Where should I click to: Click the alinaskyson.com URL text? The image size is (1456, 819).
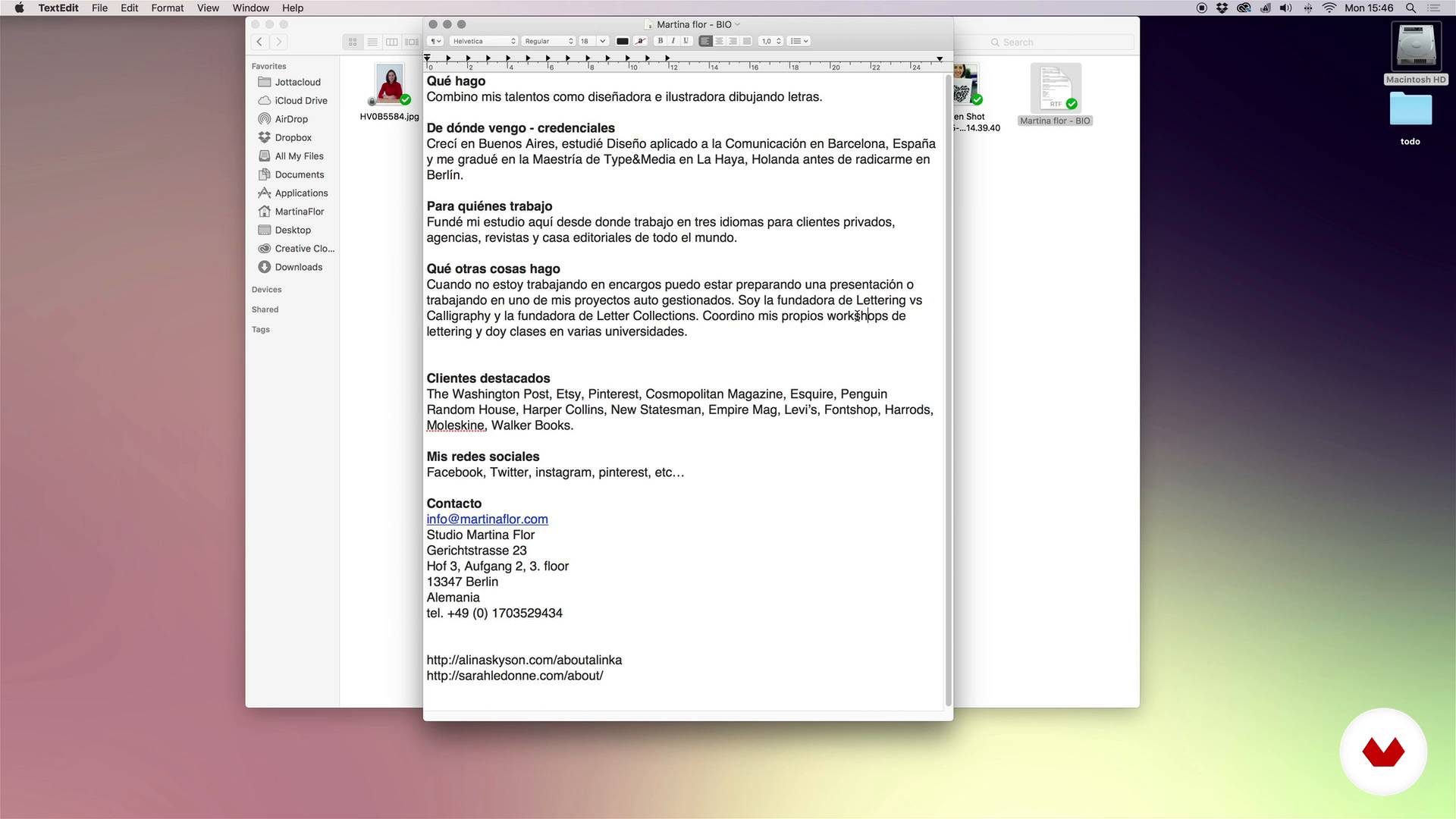pyautogui.click(x=524, y=661)
